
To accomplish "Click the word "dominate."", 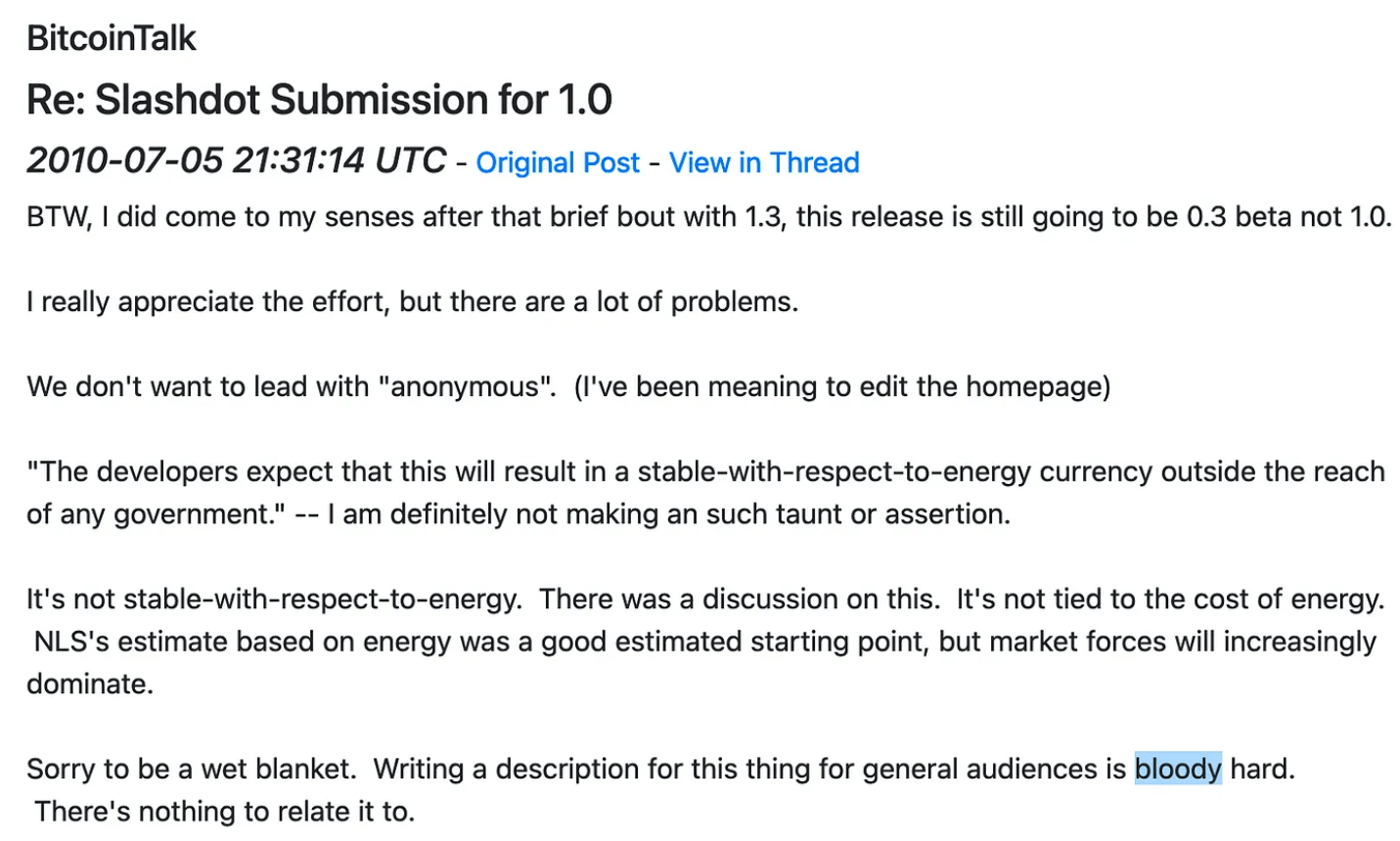I will click(90, 684).
